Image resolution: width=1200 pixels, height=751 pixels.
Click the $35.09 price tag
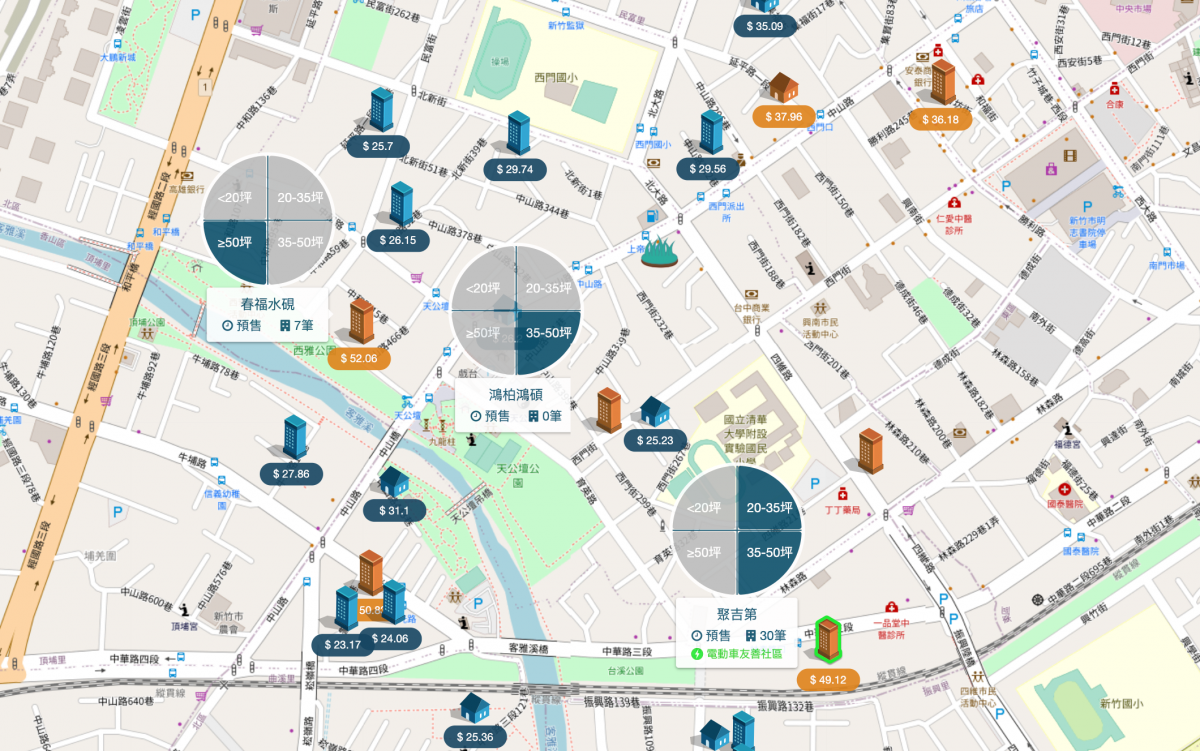[x=765, y=26]
